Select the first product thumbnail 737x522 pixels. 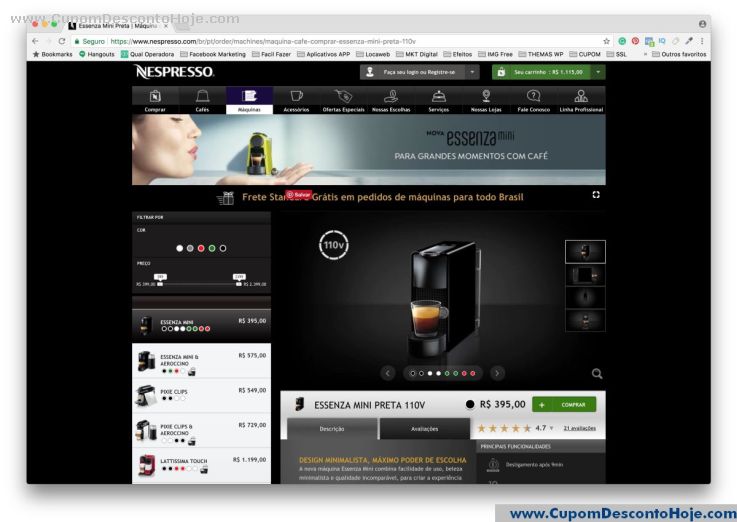pyautogui.click(x=585, y=251)
